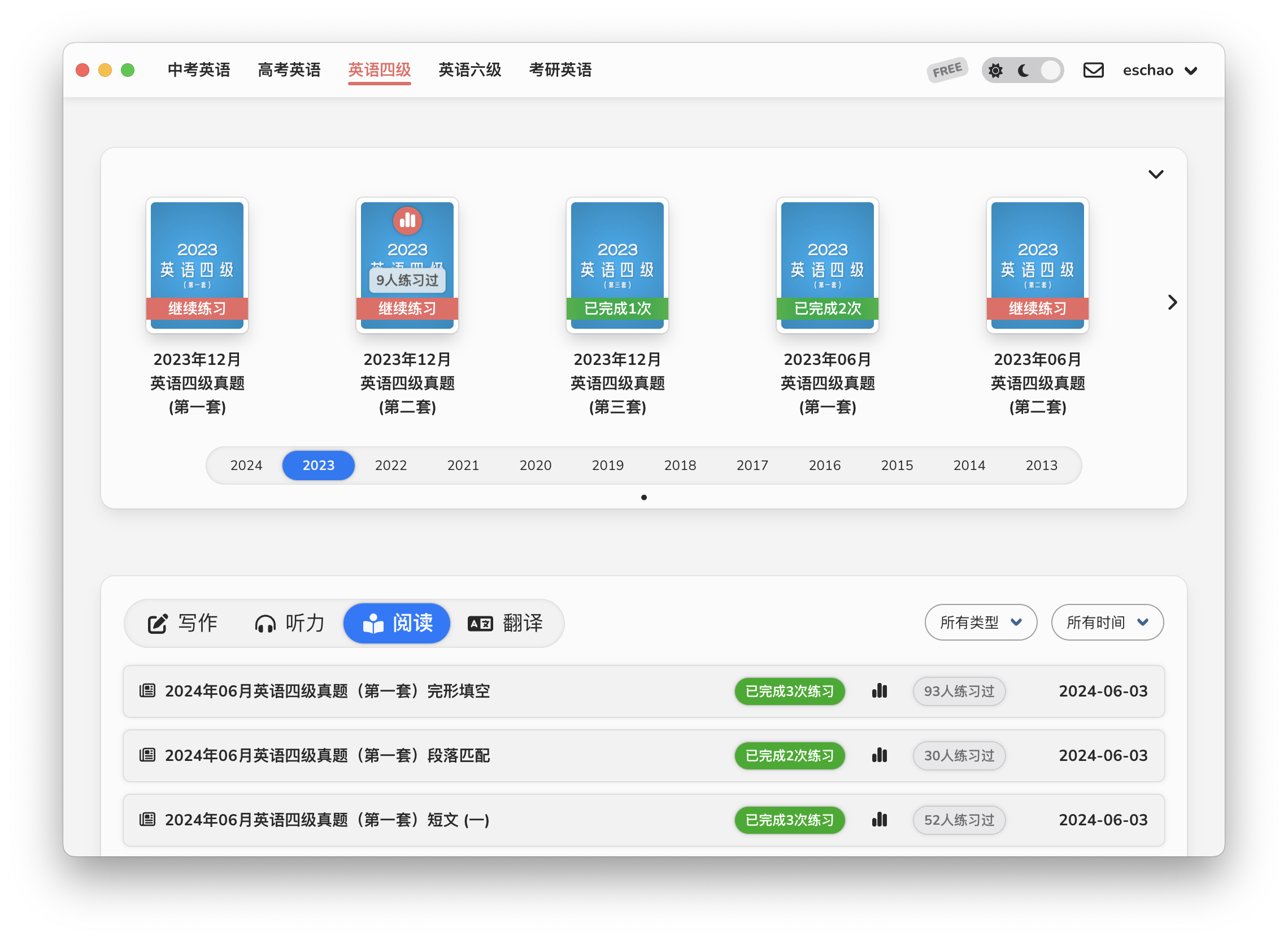
Task: Click 已完成2次练习 badge for 段落匹配
Action: (x=789, y=756)
